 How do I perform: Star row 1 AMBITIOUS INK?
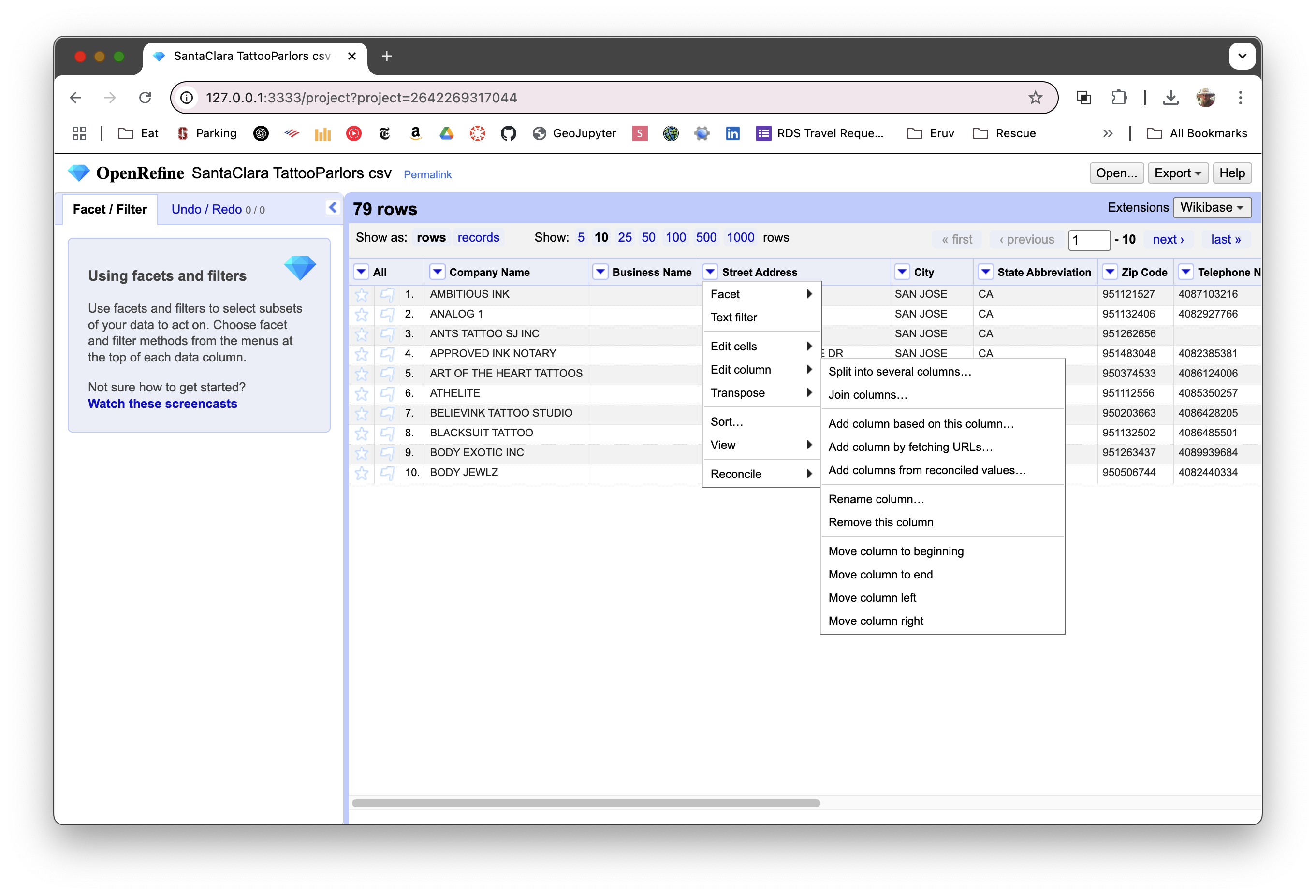[361, 294]
